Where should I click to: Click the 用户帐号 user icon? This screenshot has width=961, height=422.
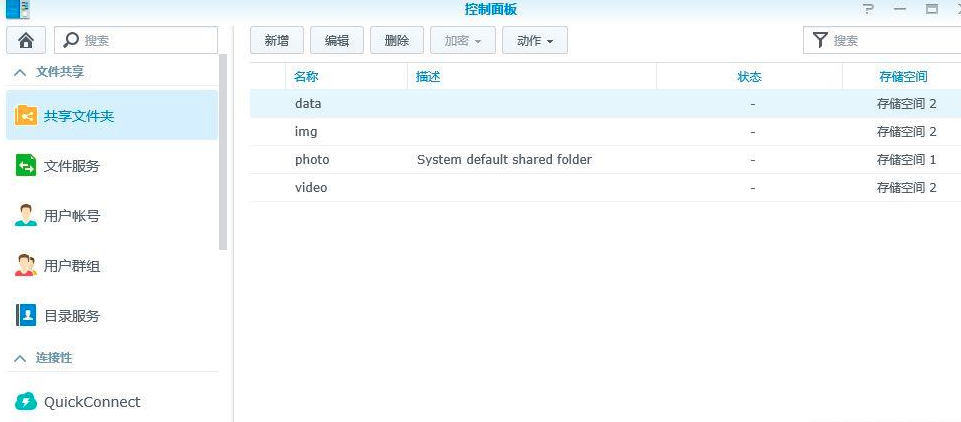[26, 215]
